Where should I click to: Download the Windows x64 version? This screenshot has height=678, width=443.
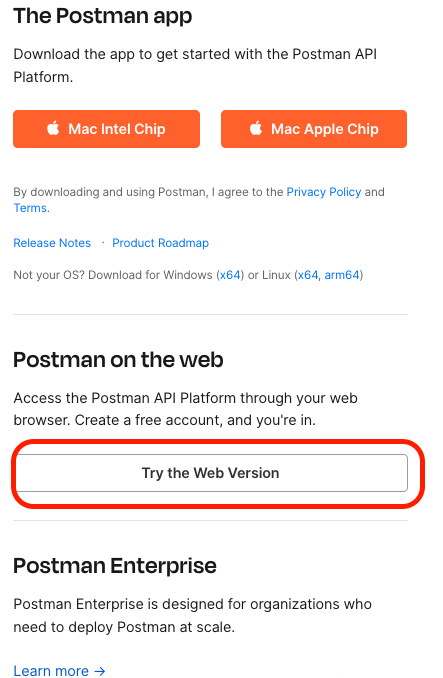(230, 275)
